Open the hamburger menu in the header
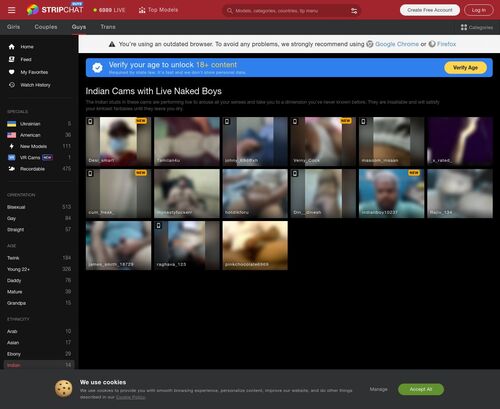This screenshot has height=409, width=500. [x=11, y=10]
